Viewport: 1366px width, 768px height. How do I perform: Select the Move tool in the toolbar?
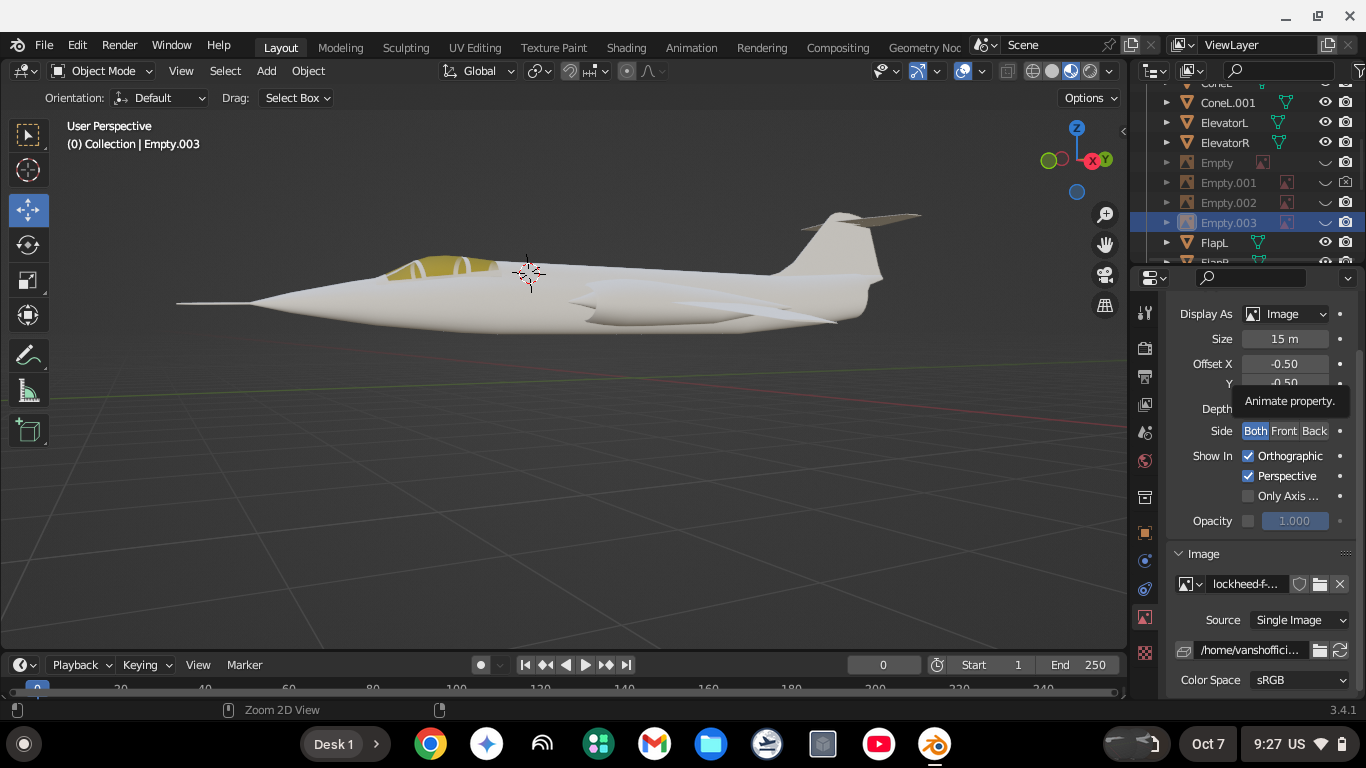click(28, 210)
